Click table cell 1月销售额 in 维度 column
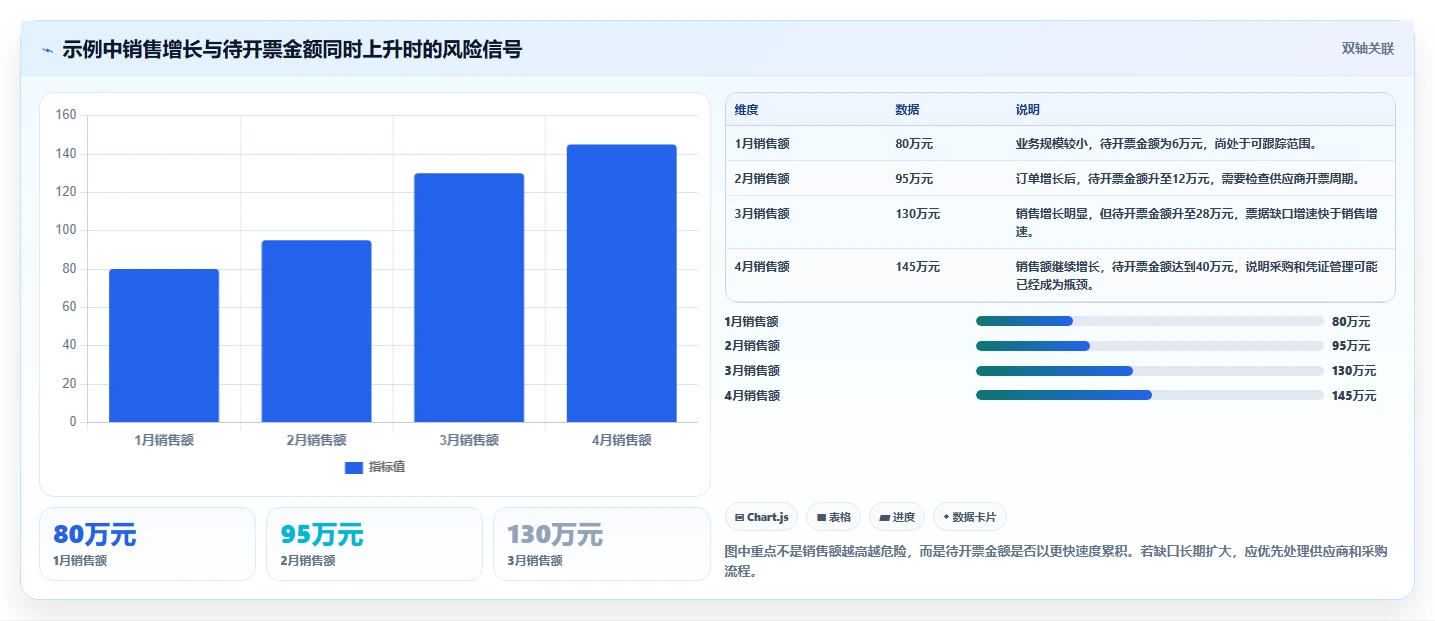This screenshot has height=621, width=1435. [x=762, y=144]
